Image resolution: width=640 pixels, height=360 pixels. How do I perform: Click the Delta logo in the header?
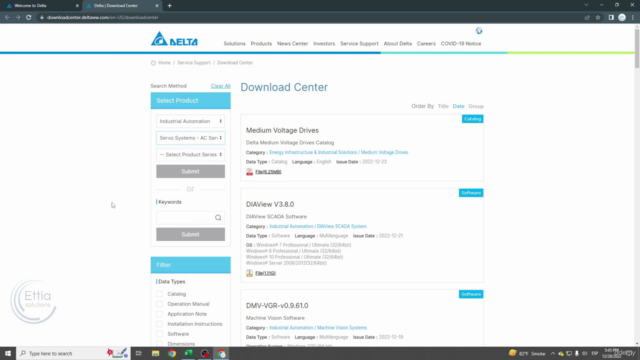174,39
